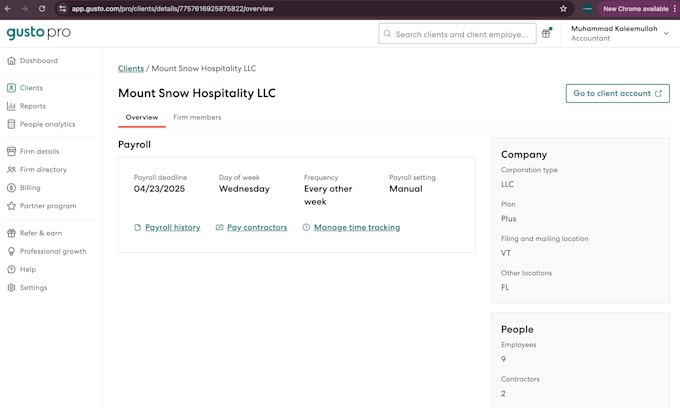Open Reports in the sidebar
This screenshot has height=408, width=680.
pyautogui.click(x=33, y=106)
